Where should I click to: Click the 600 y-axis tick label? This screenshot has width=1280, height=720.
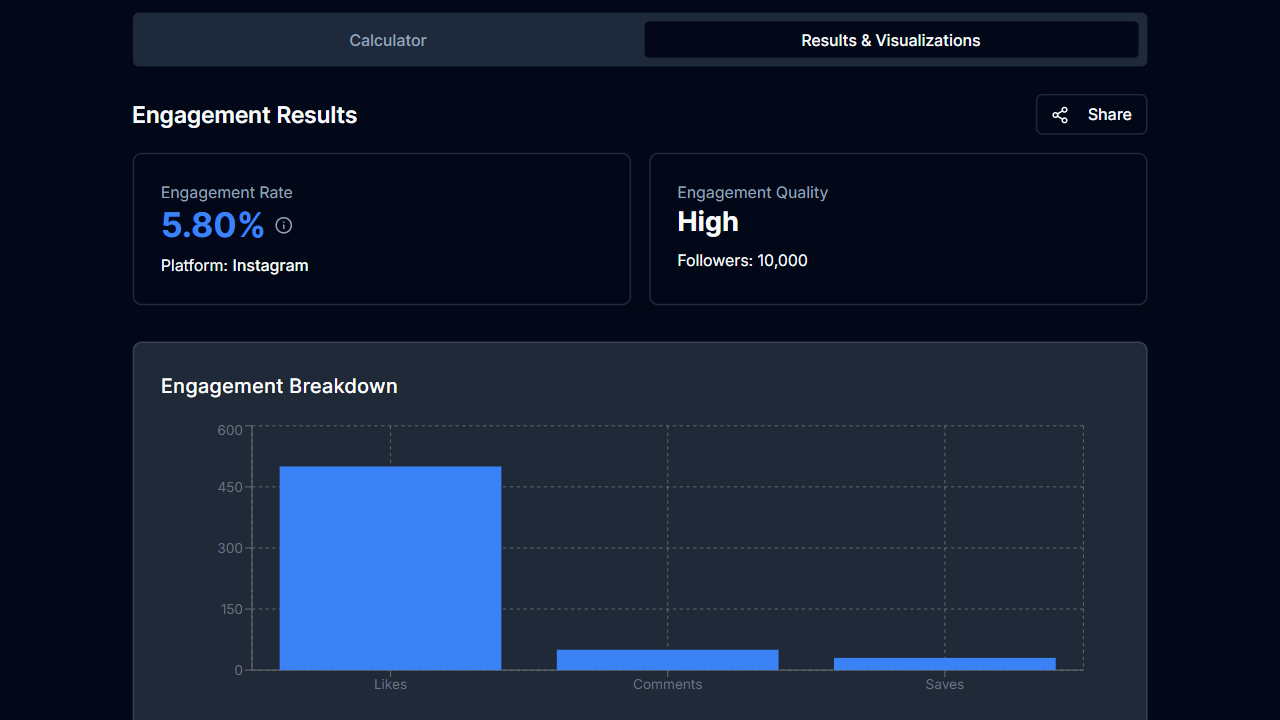(230, 430)
